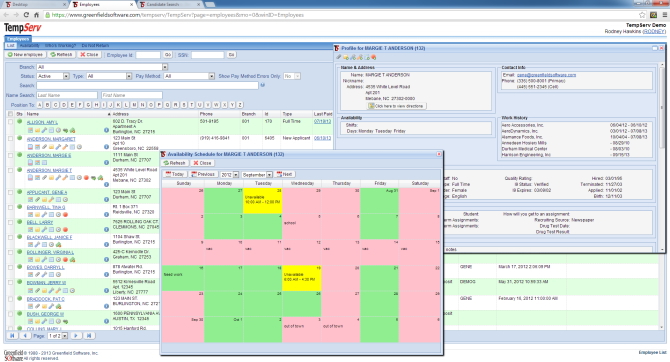Click the Today calendar button

tap(175, 174)
